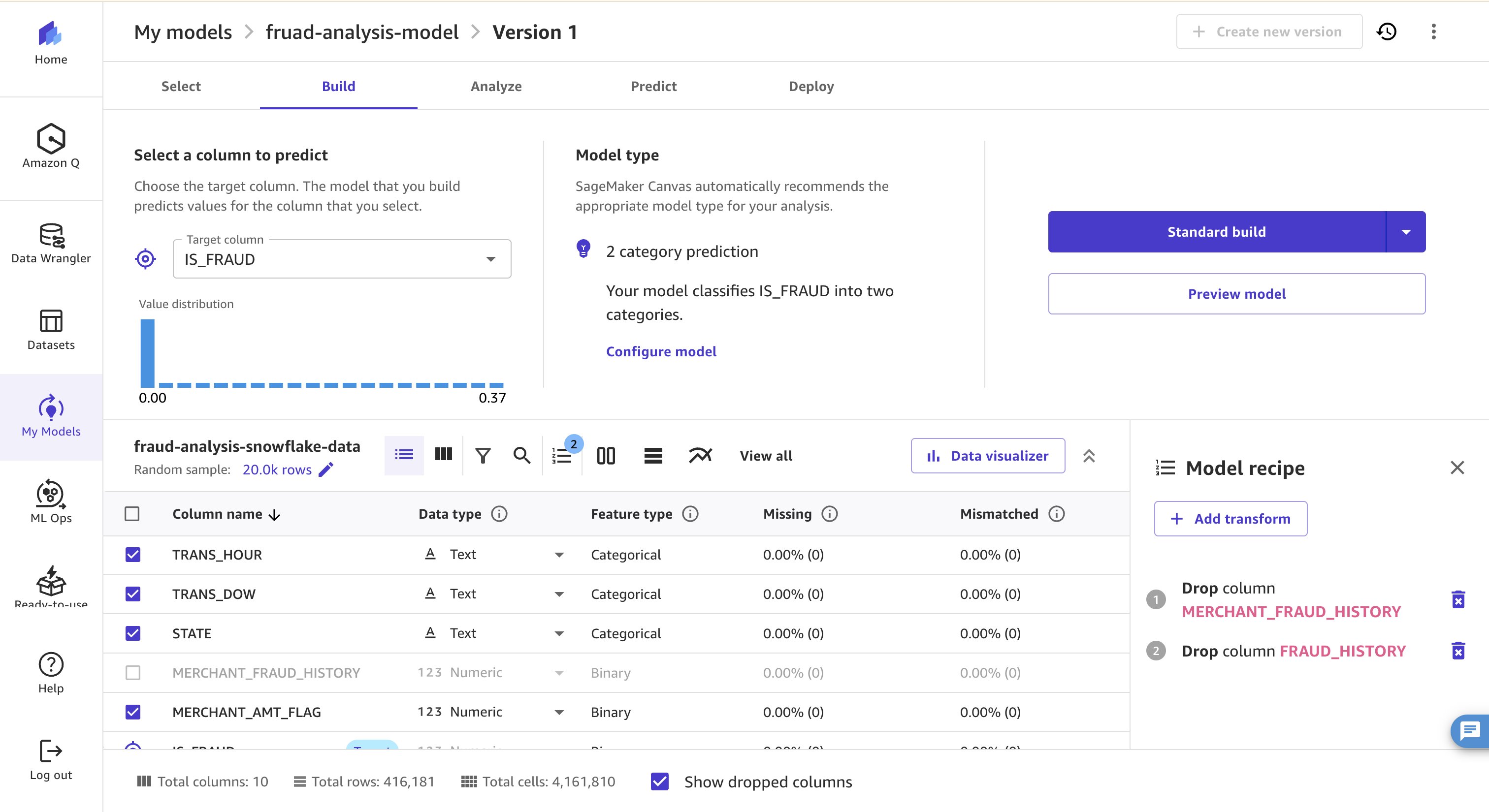Open the chat feedback bubble
Image resolution: width=1489 pixels, height=812 pixels.
point(1470,731)
